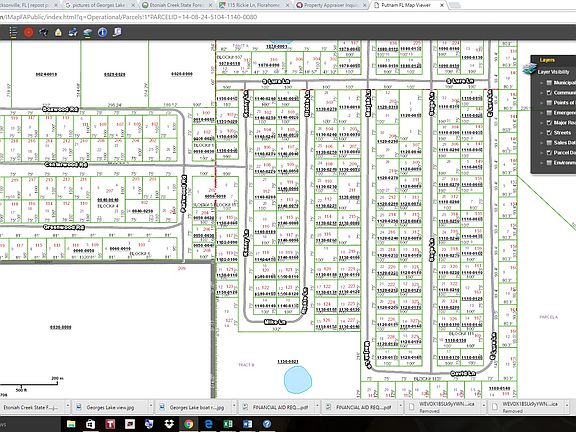The height and width of the screenshot is (432, 576).
Task: Uncheck the Streets layer checkbox
Action: (x=550, y=132)
